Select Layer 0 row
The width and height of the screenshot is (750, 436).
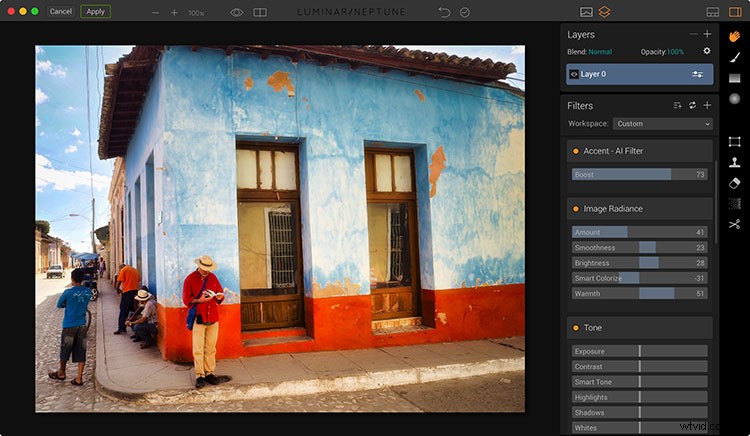(640, 74)
